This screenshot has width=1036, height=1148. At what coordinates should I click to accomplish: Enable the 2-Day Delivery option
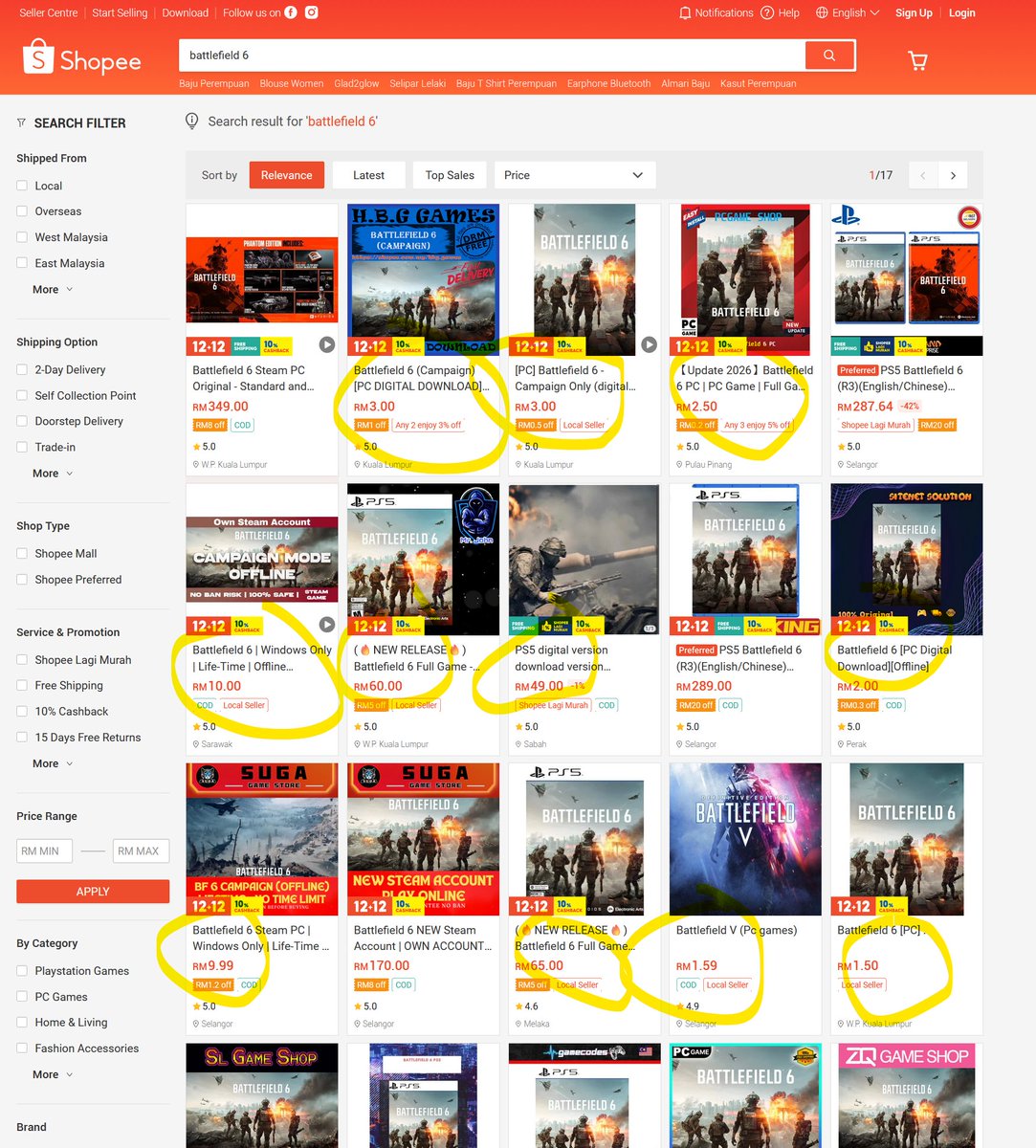(22, 369)
